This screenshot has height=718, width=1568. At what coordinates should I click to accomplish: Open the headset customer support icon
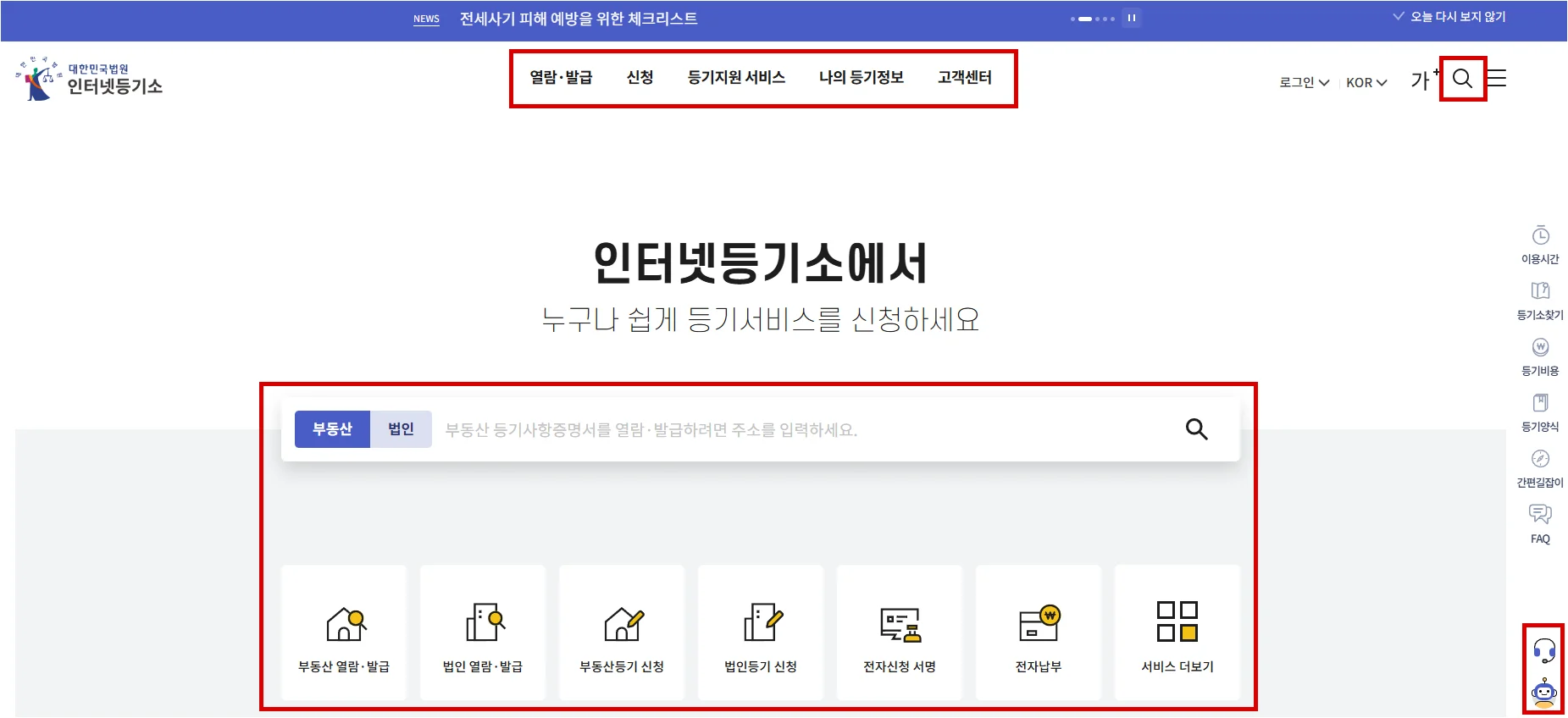point(1544,650)
